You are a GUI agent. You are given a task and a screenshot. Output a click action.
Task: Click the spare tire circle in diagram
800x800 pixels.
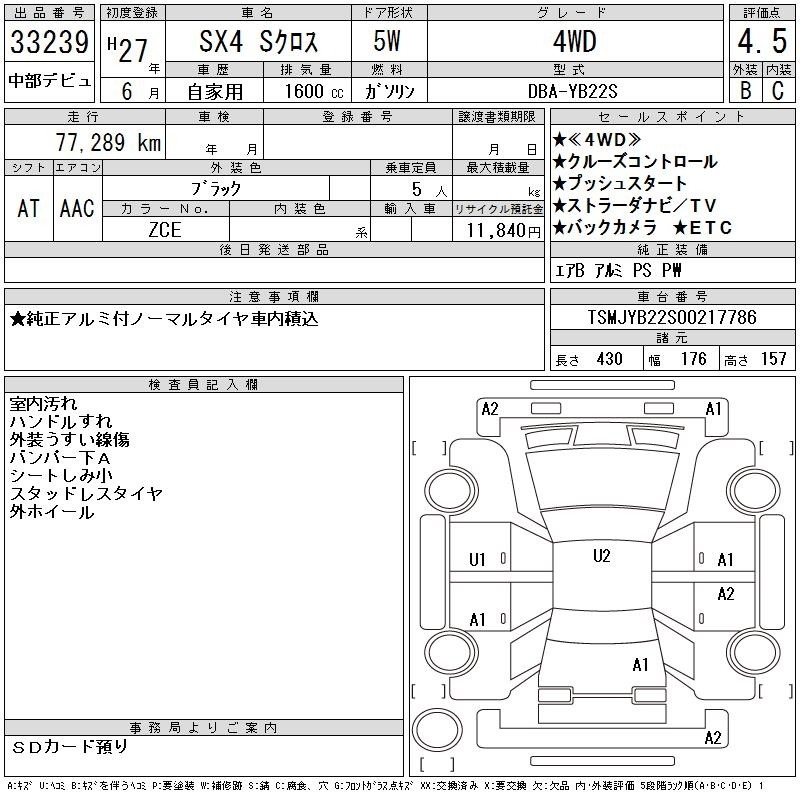(x=437, y=730)
